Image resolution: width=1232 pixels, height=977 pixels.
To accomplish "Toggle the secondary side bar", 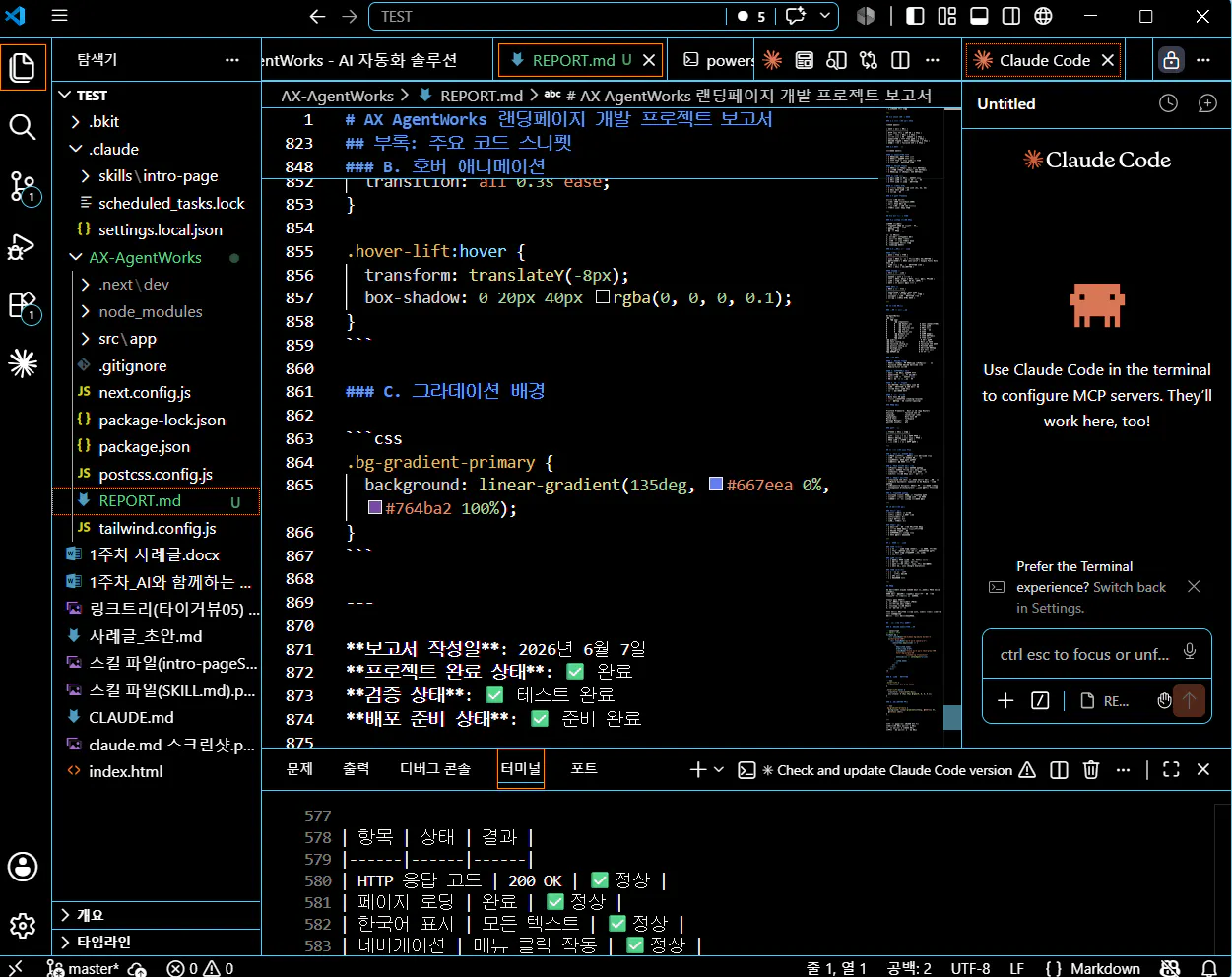I will (1011, 16).
